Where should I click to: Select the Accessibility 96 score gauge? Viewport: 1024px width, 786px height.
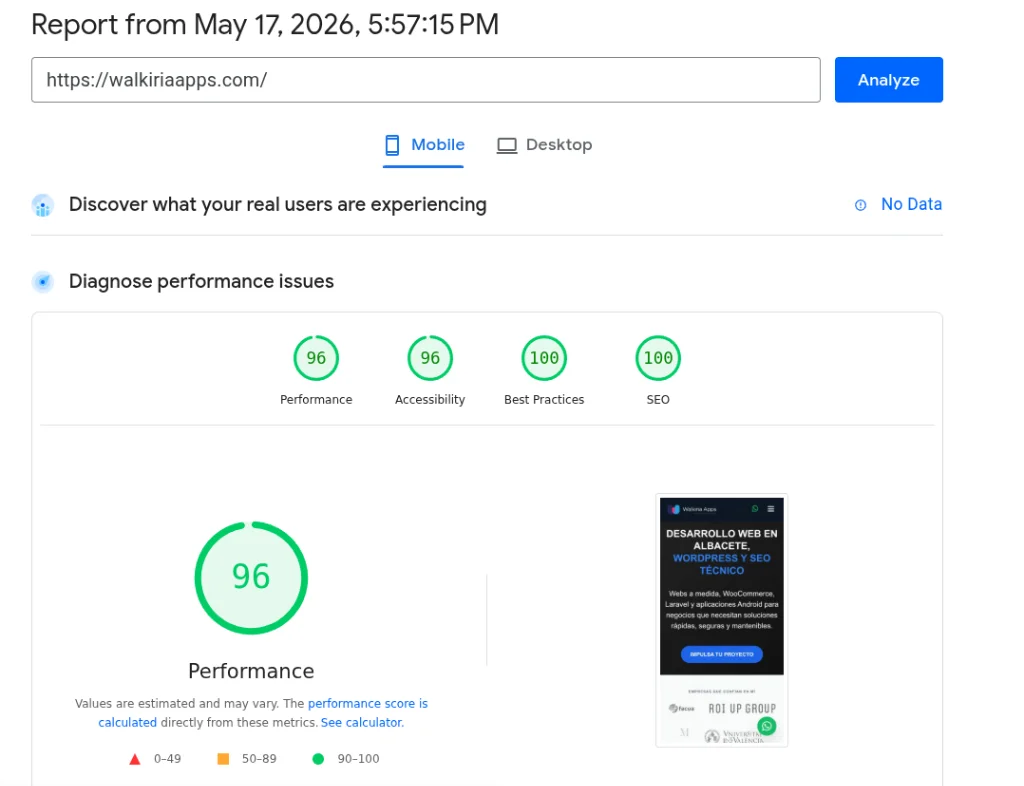(x=430, y=358)
